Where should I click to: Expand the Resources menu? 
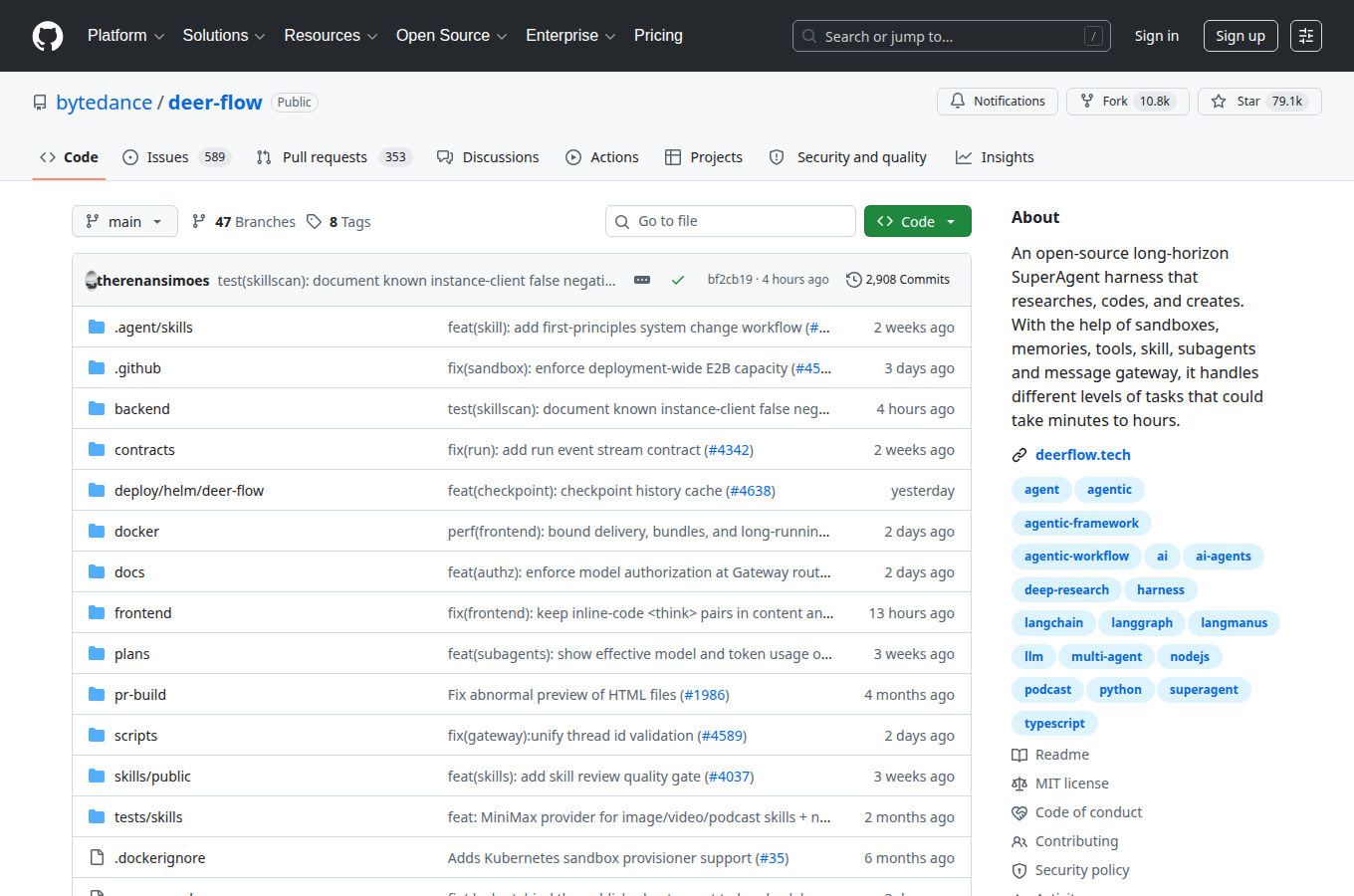pyautogui.click(x=331, y=36)
